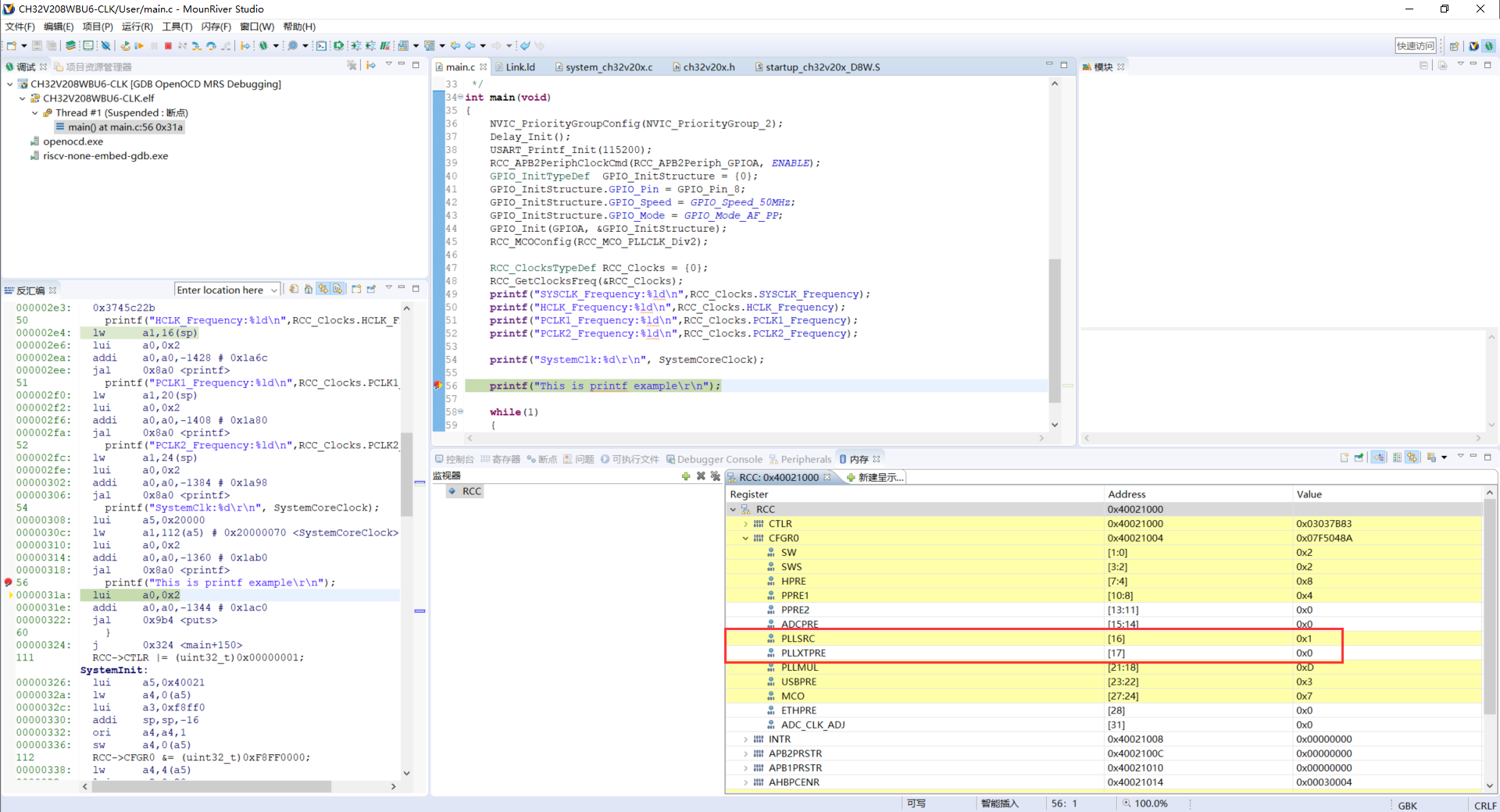
Task: Click the 快速访问 quick access field
Action: [1416, 46]
